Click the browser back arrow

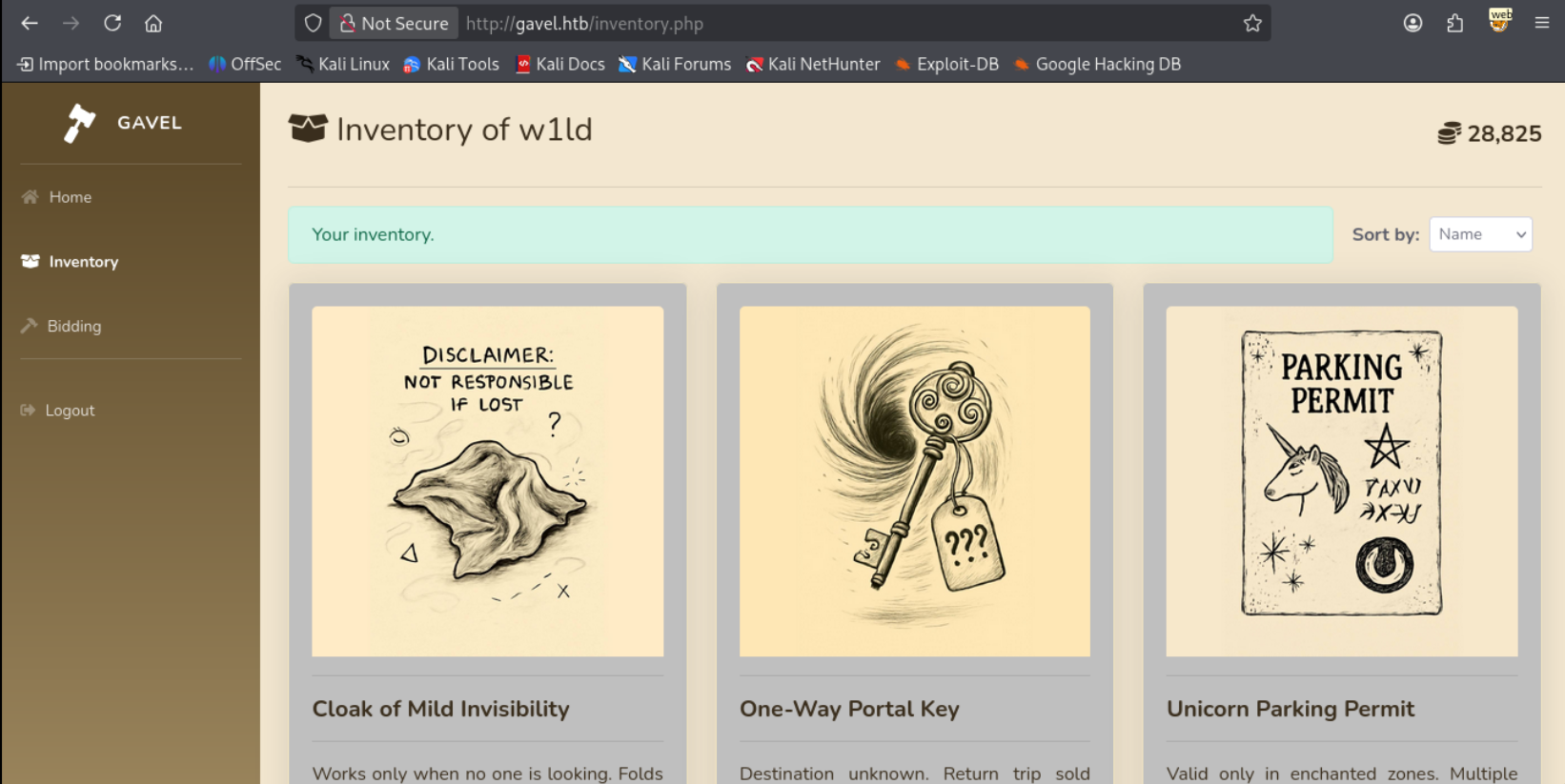point(30,23)
